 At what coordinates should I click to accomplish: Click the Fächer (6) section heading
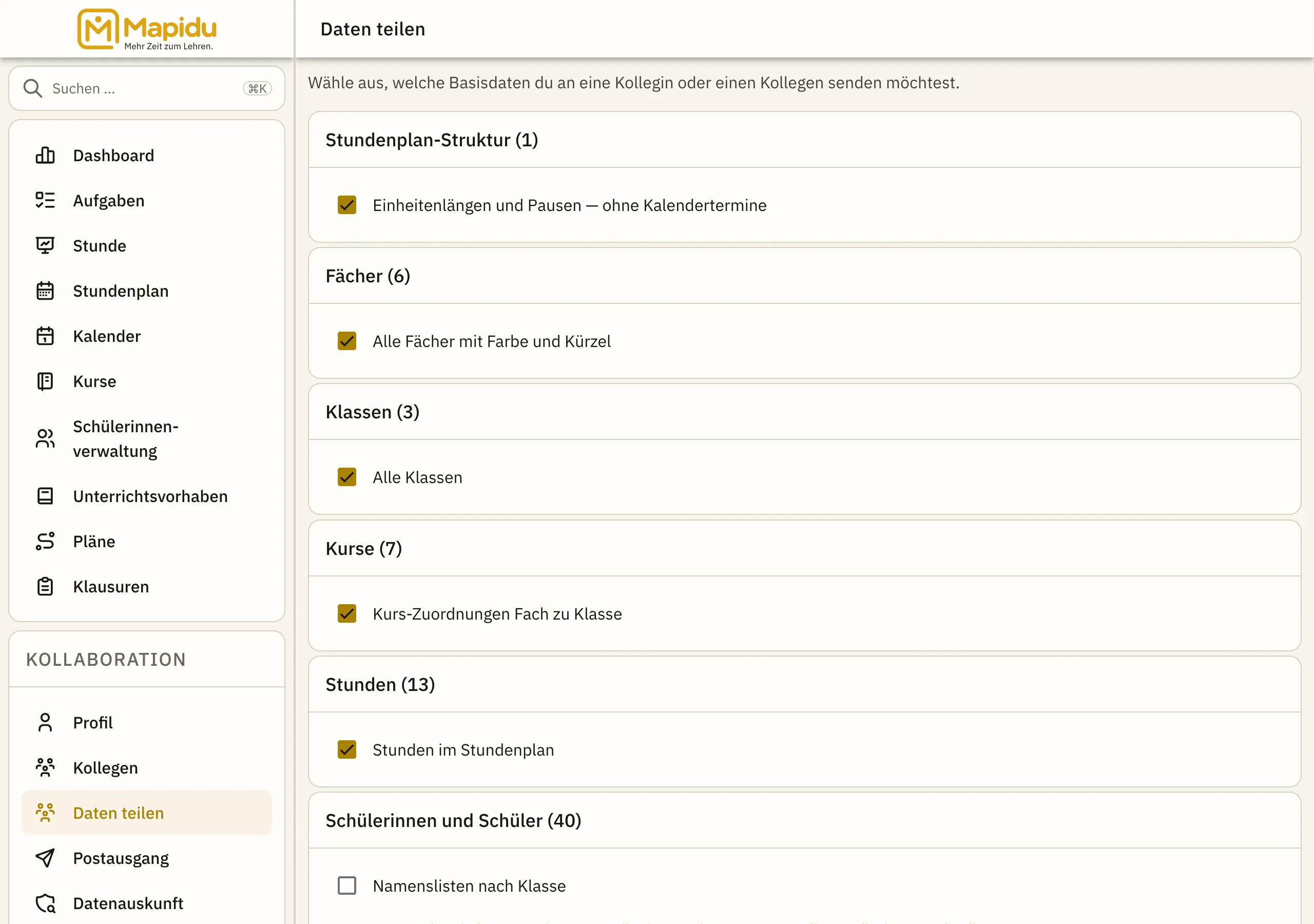click(368, 276)
